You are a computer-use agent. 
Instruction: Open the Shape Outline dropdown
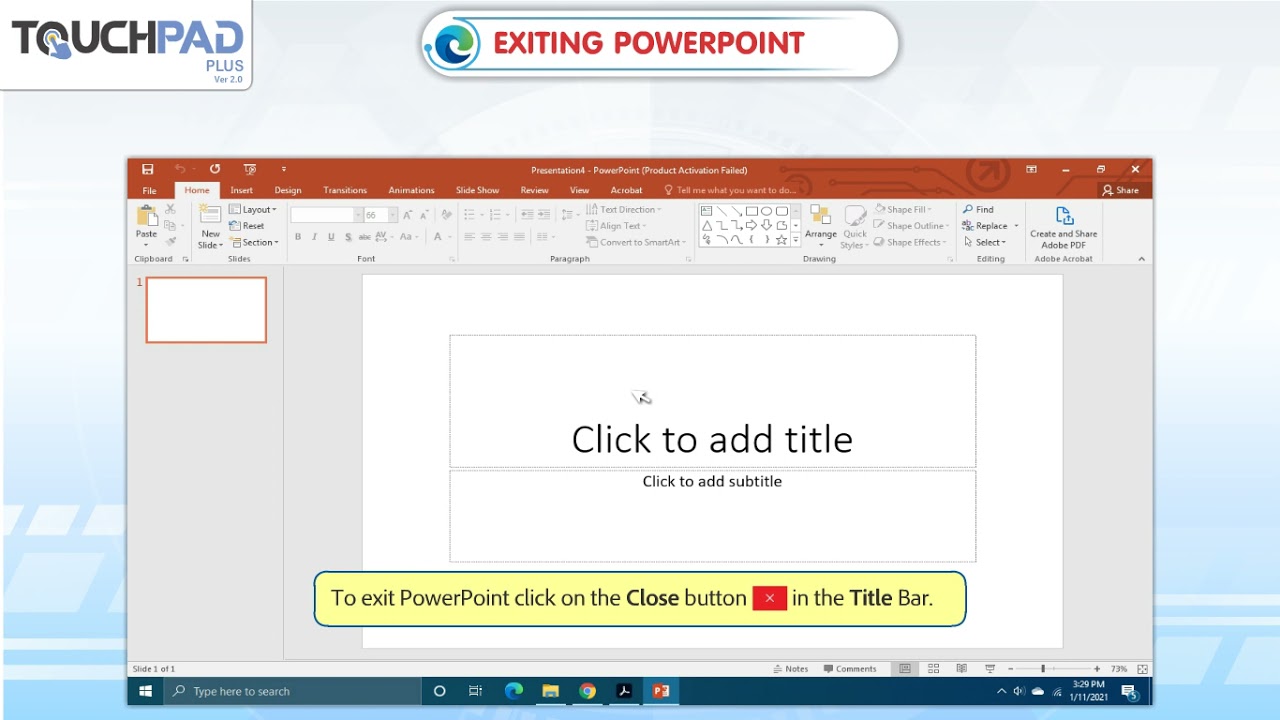click(911, 226)
